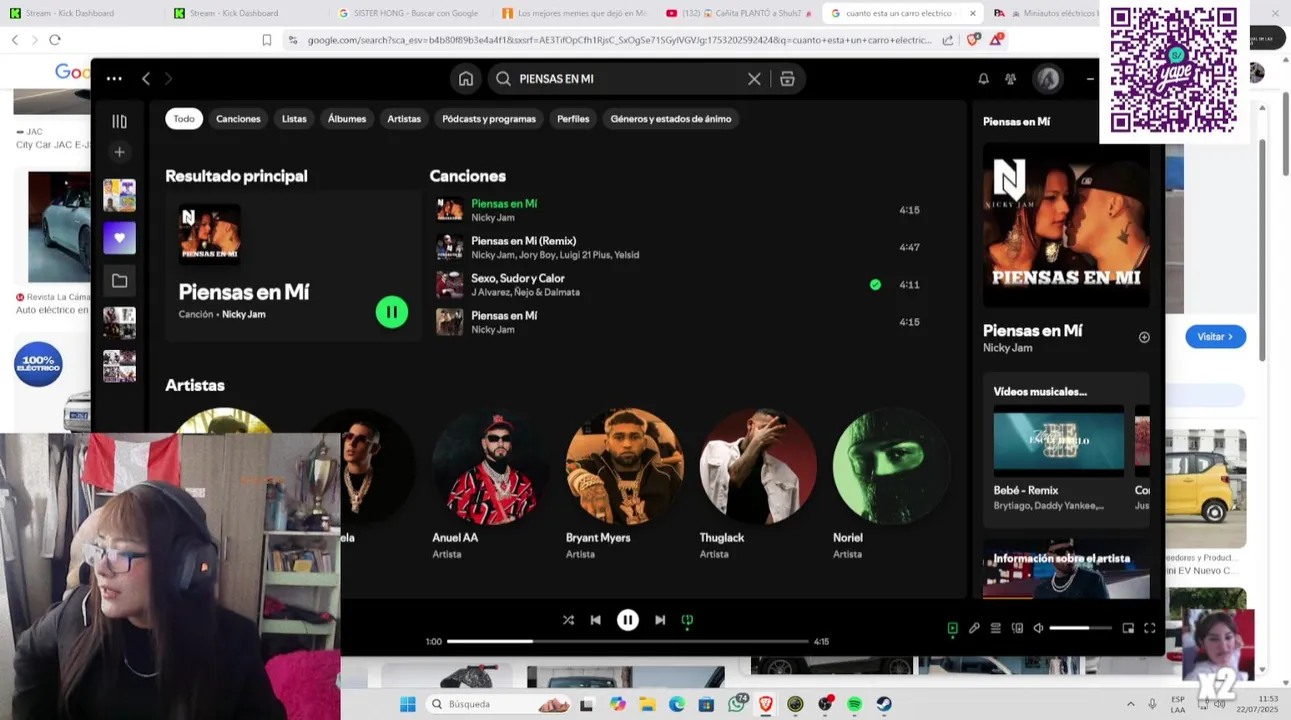The height and width of the screenshot is (720, 1291).
Task: Reload the browser page
Action: pos(55,40)
